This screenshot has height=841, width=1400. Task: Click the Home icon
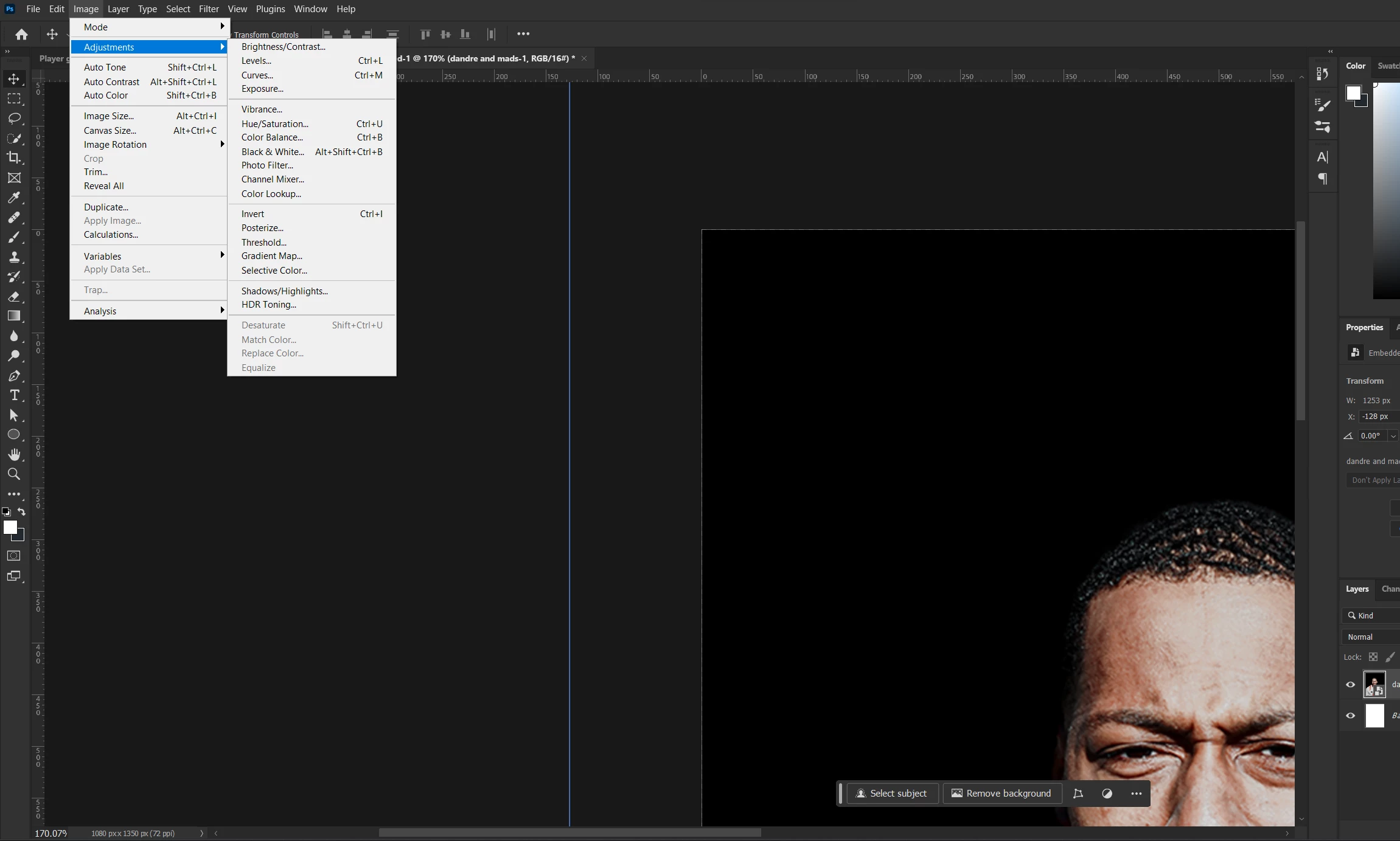pyautogui.click(x=21, y=34)
